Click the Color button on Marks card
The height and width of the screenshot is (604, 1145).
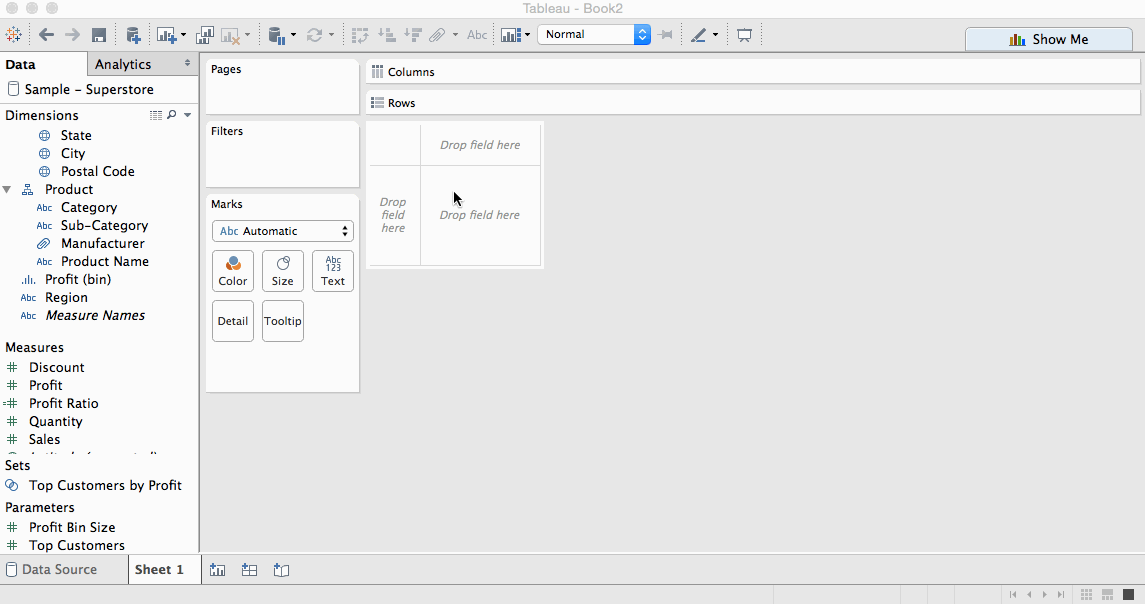(233, 271)
